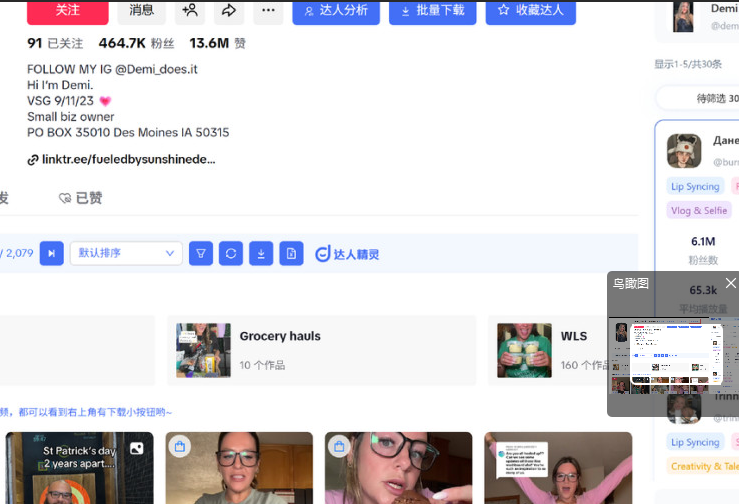Screen dimensions: 739x504
Task: Click the 464.7K 粉丝 followers count
Action: pyautogui.click(x=137, y=43)
